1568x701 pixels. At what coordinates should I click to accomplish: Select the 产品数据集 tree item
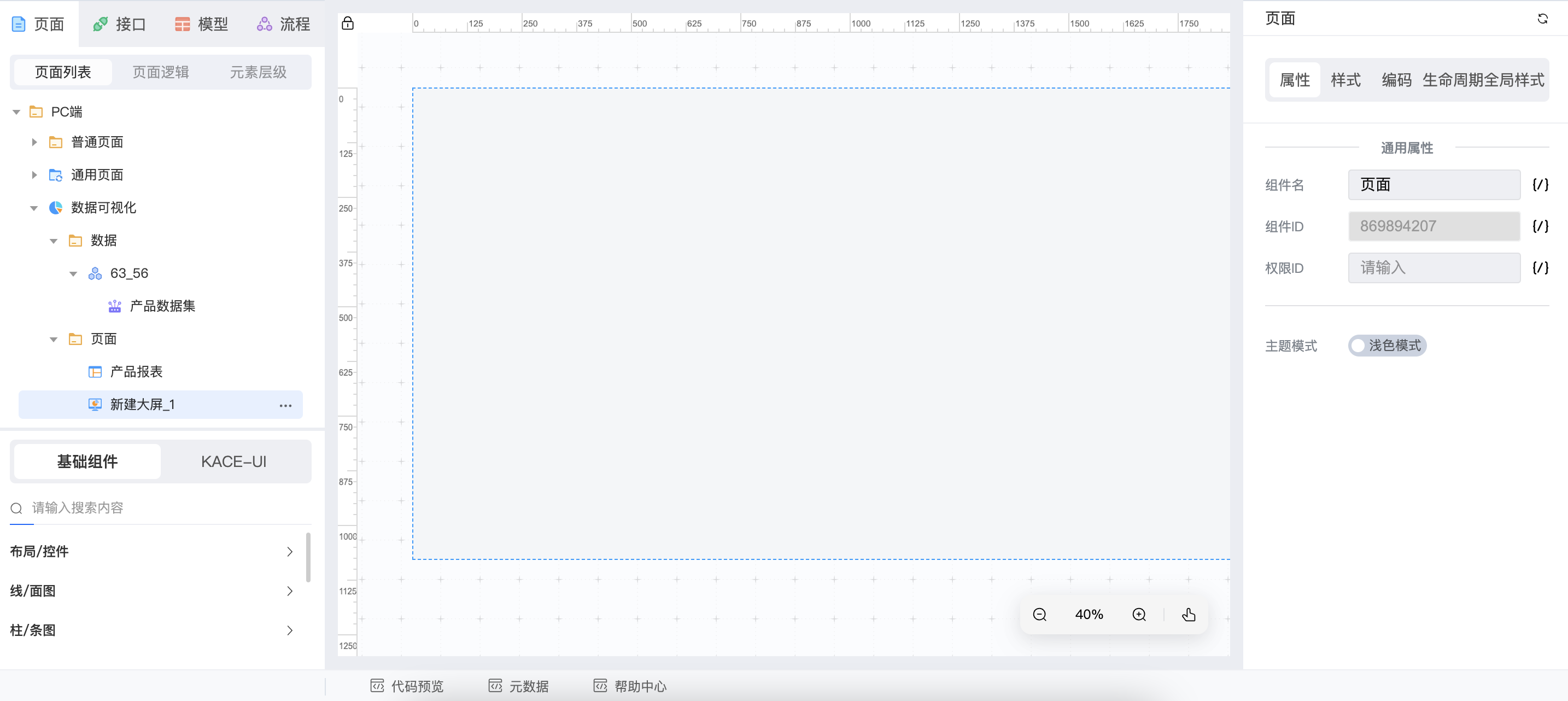162,306
